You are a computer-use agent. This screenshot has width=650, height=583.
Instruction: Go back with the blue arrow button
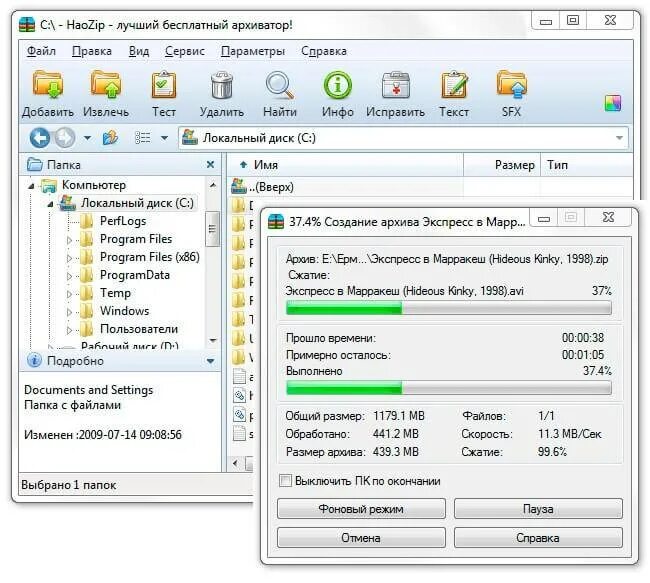pos(40,138)
